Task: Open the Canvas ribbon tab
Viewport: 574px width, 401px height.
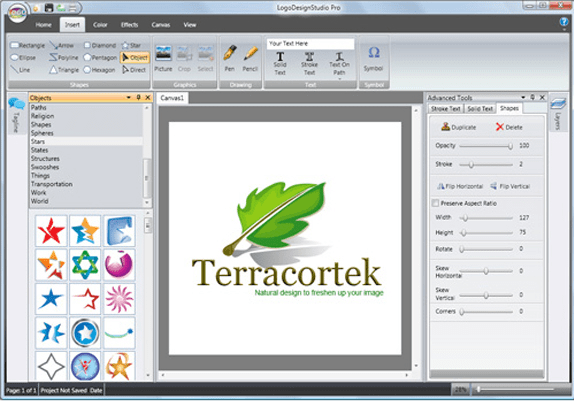Action: [161, 25]
